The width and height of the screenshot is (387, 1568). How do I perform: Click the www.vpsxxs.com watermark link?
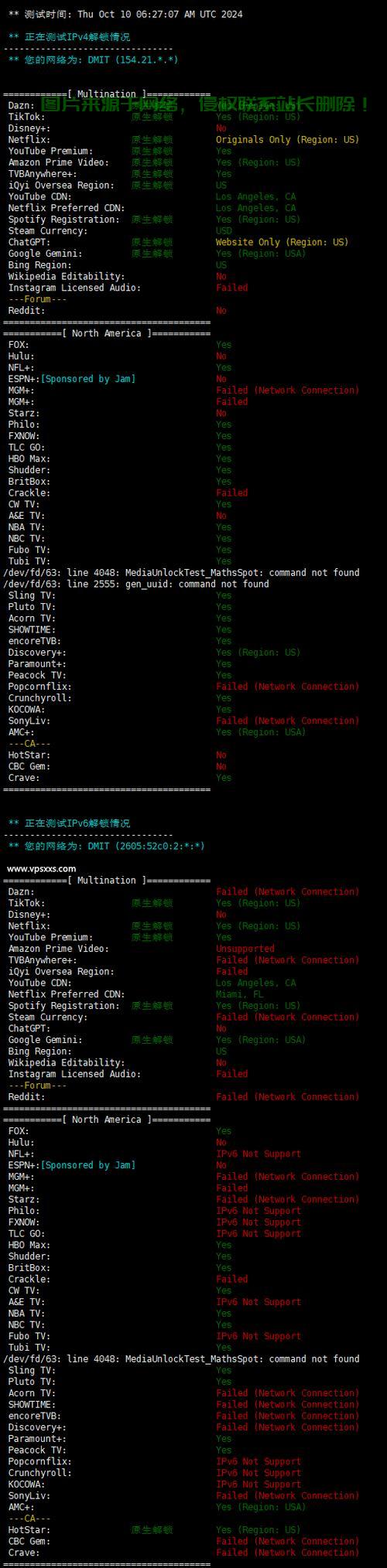click(x=41, y=868)
